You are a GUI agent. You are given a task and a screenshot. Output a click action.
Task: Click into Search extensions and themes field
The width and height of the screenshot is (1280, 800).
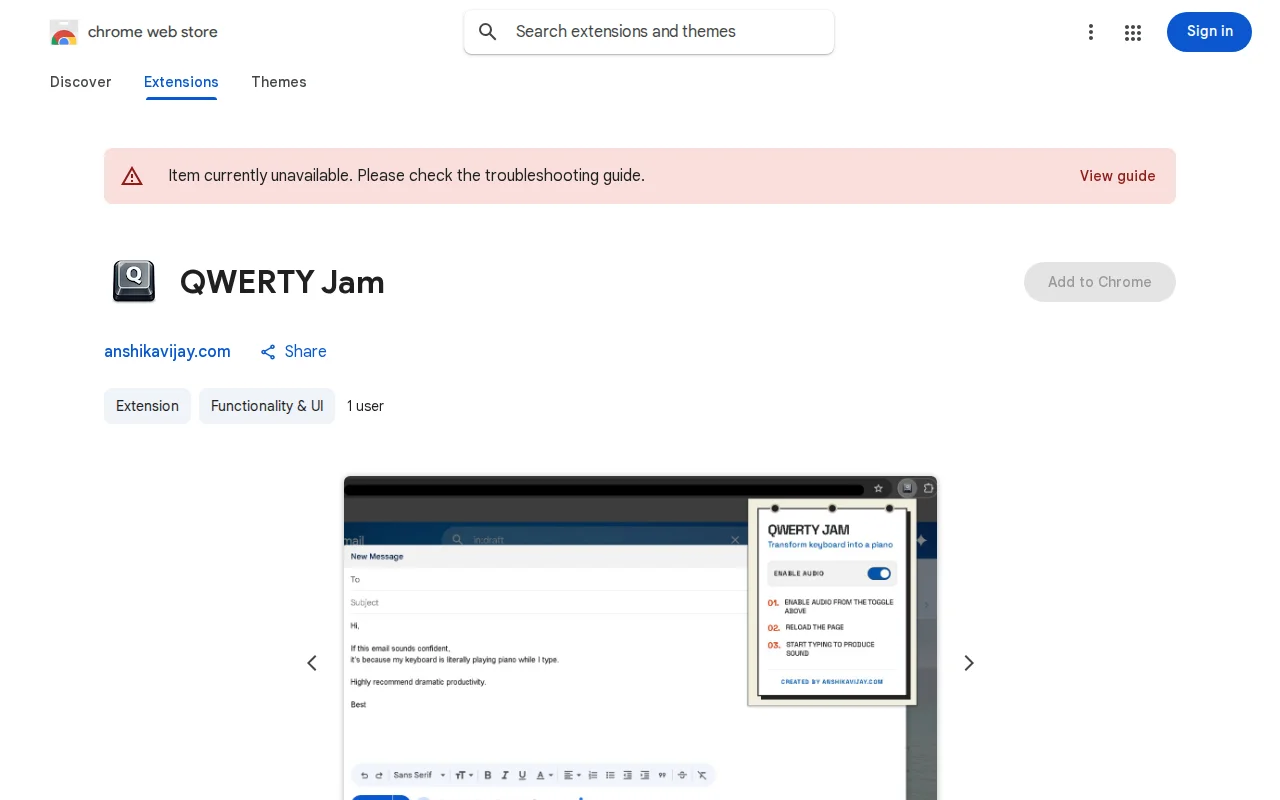click(649, 32)
